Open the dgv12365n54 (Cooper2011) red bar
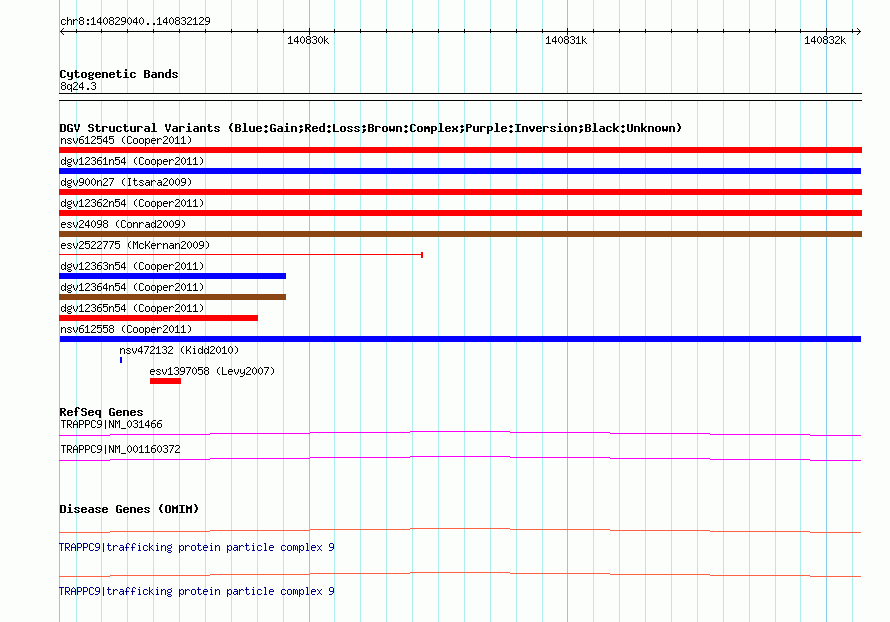890x622 pixels. coord(158,318)
